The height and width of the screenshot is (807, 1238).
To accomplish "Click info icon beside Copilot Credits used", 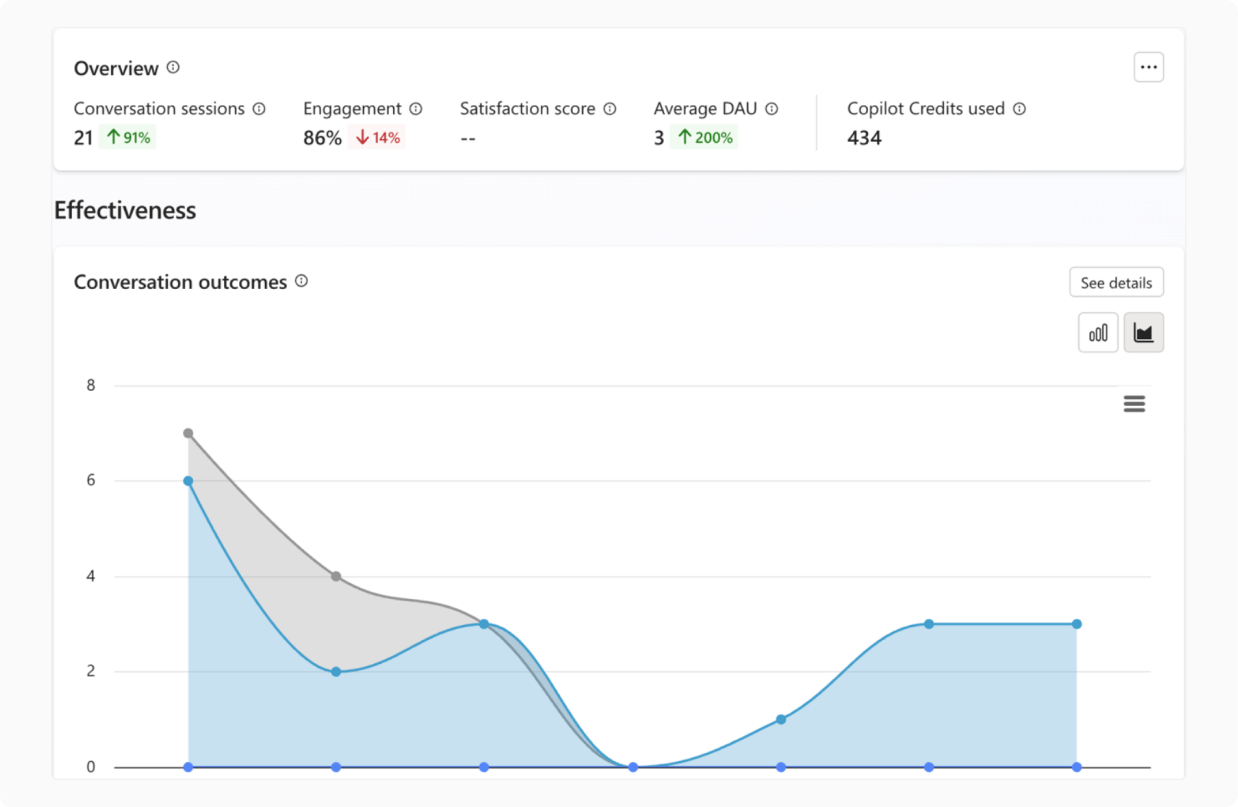I will coord(1019,109).
